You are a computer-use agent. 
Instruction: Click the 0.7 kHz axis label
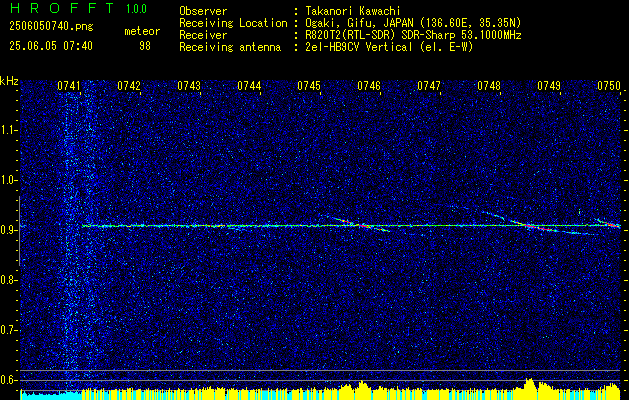pyautogui.click(x=8, y=330)
